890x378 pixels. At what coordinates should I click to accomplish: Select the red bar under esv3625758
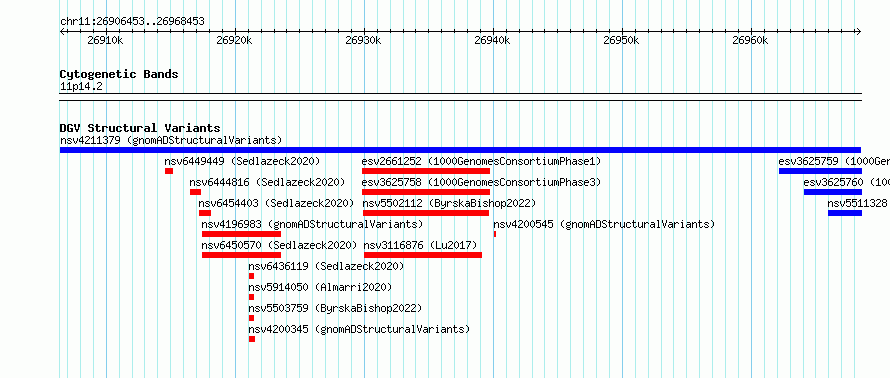pos(426,192)
